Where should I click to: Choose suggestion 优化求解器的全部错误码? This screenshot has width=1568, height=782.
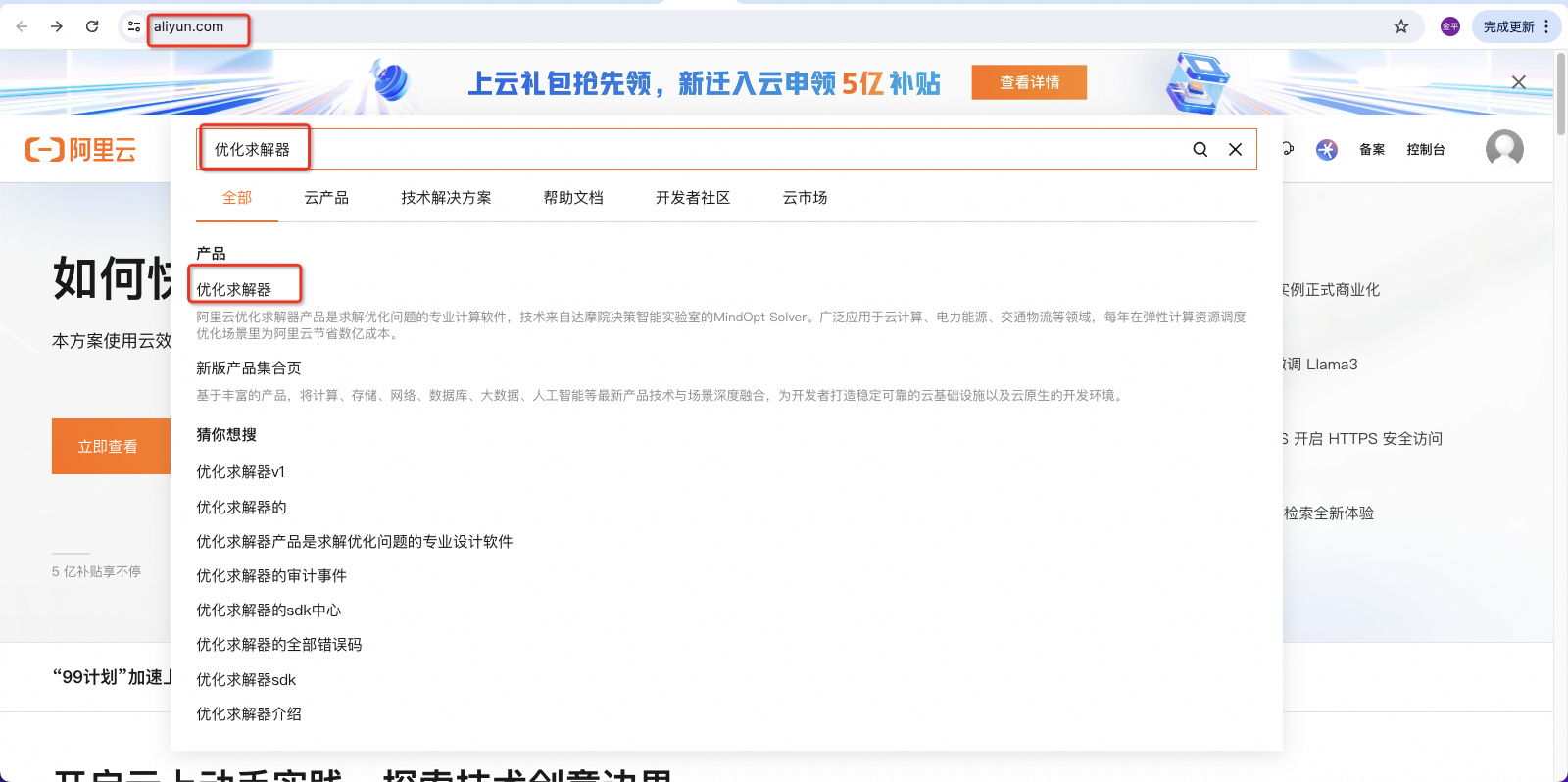coord(279,645)
